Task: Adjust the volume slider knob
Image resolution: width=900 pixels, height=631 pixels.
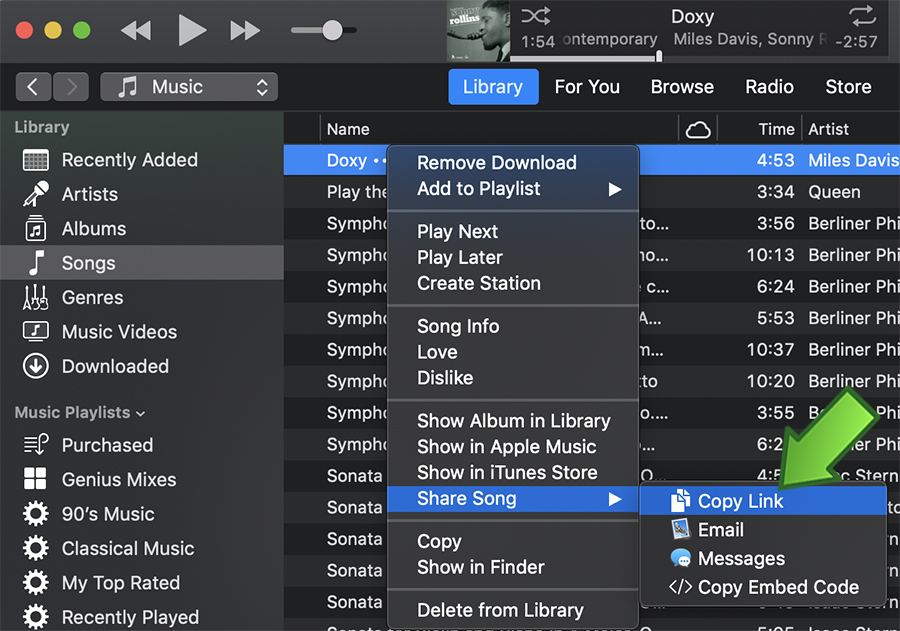Action: pyautogui.click(x=332, y=30)
